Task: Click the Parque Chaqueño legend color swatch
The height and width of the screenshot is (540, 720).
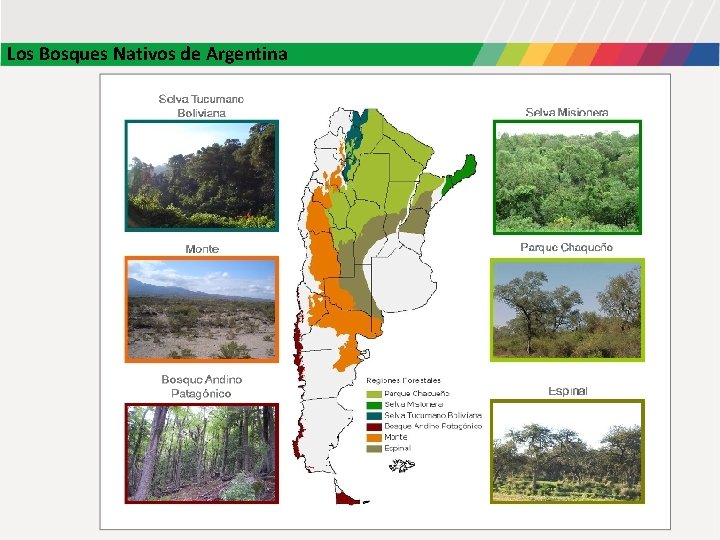Action: point(374,394)
